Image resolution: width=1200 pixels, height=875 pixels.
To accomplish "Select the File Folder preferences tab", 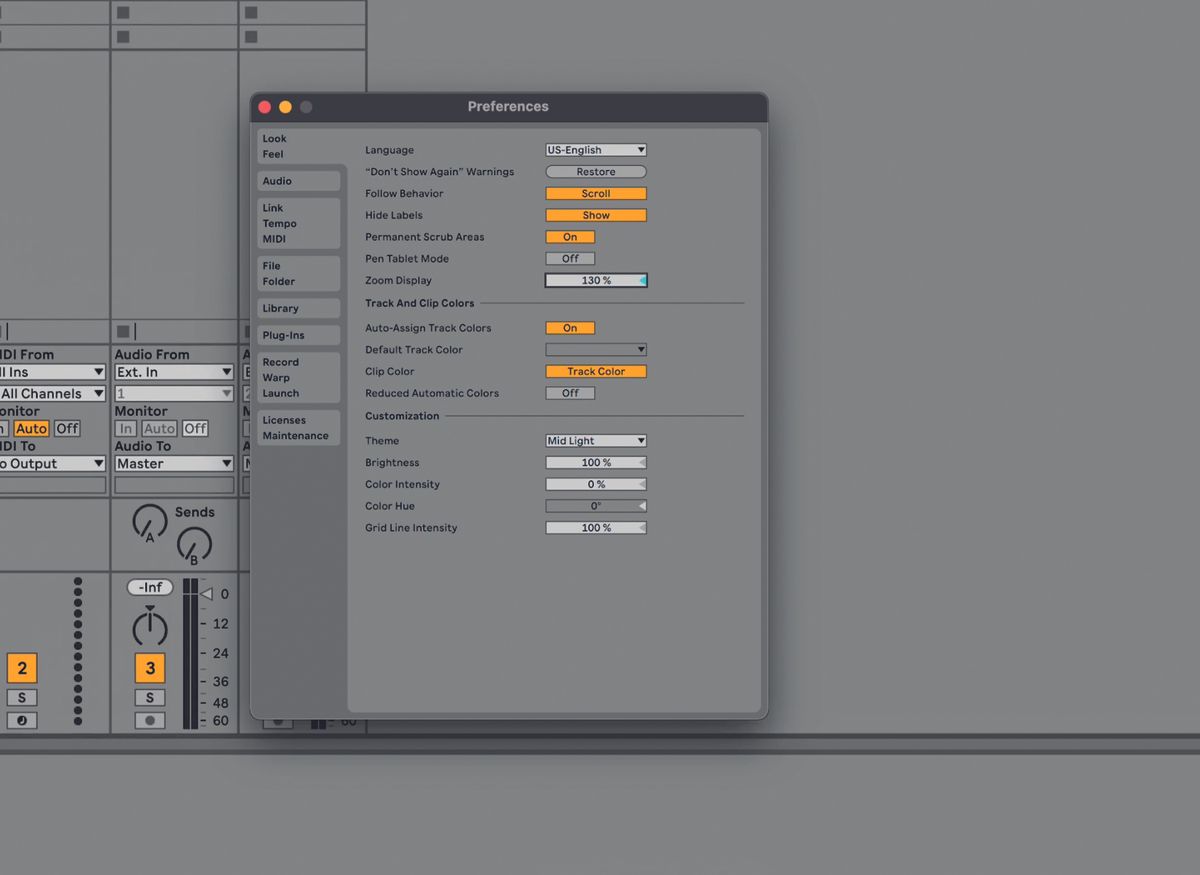I will coord(298,273).
